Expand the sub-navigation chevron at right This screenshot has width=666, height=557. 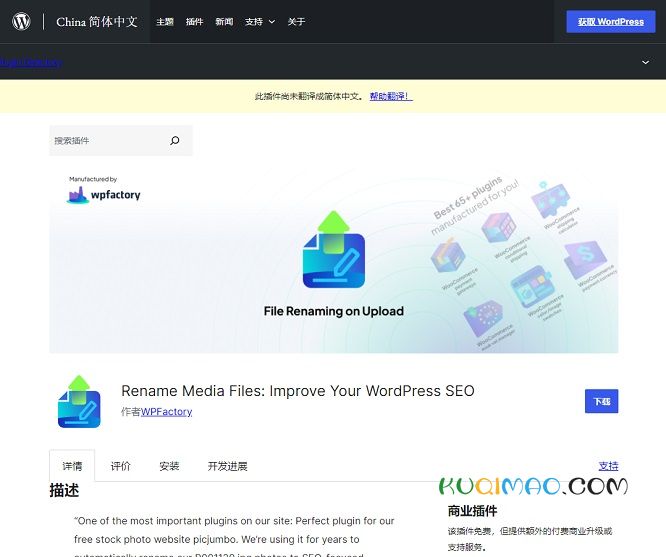click(x=645, y=62)
